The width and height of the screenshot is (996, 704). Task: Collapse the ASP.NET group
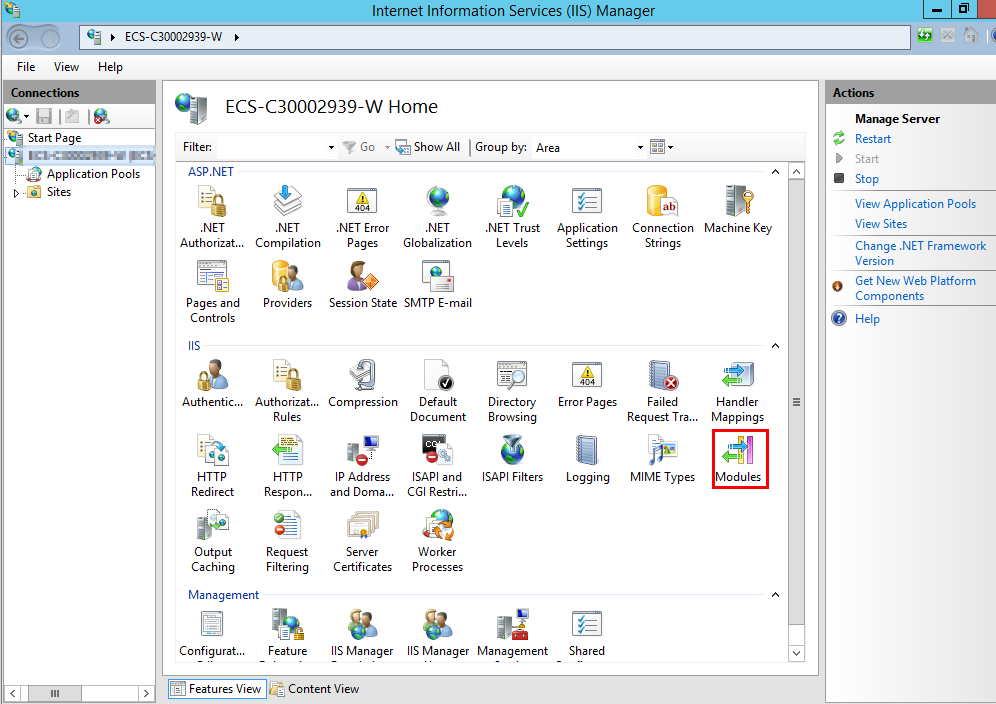pyautogui.click(x=775, y=172)
